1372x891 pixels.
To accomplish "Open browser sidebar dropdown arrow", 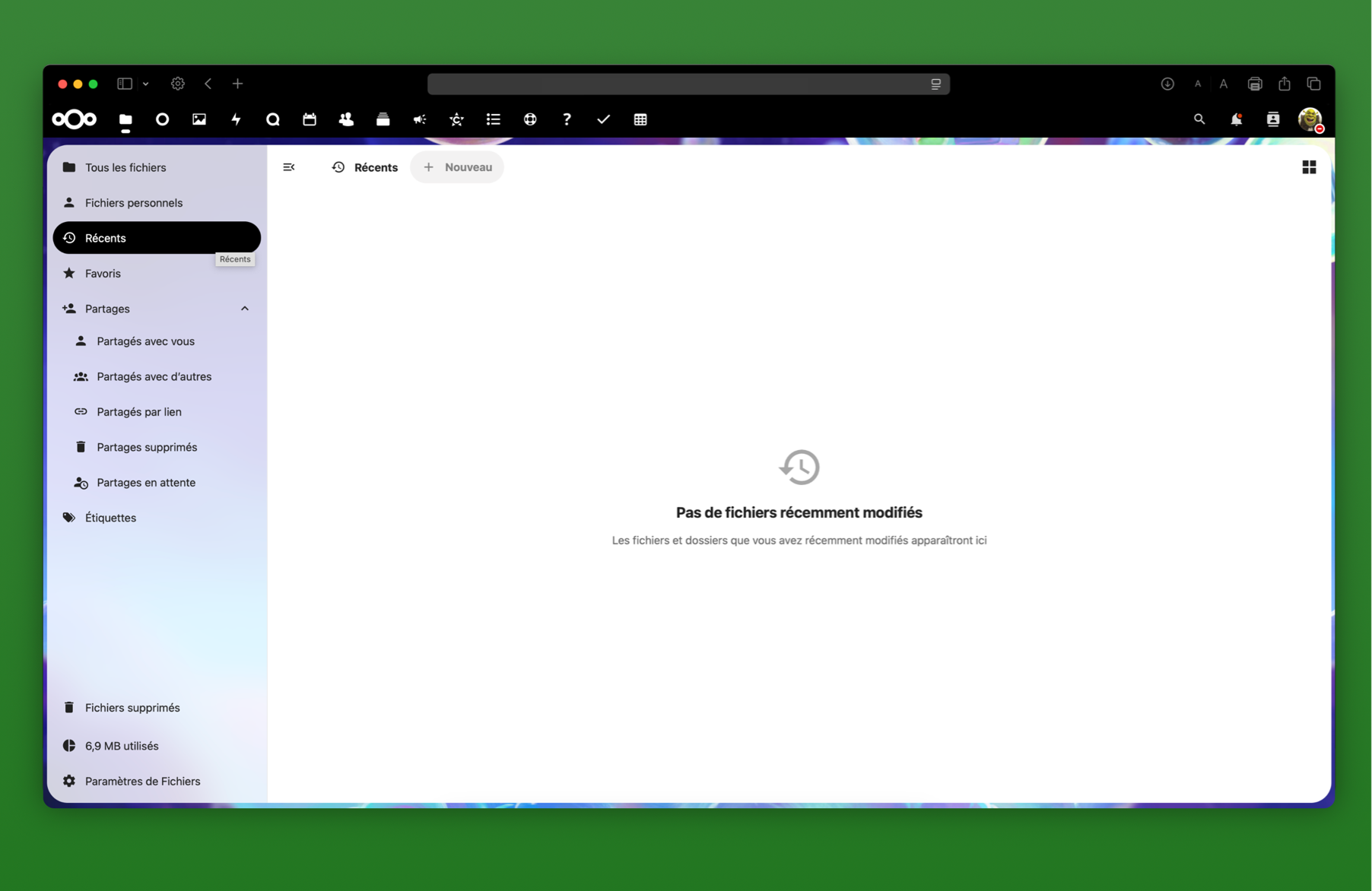I will [x=146, y=84].
